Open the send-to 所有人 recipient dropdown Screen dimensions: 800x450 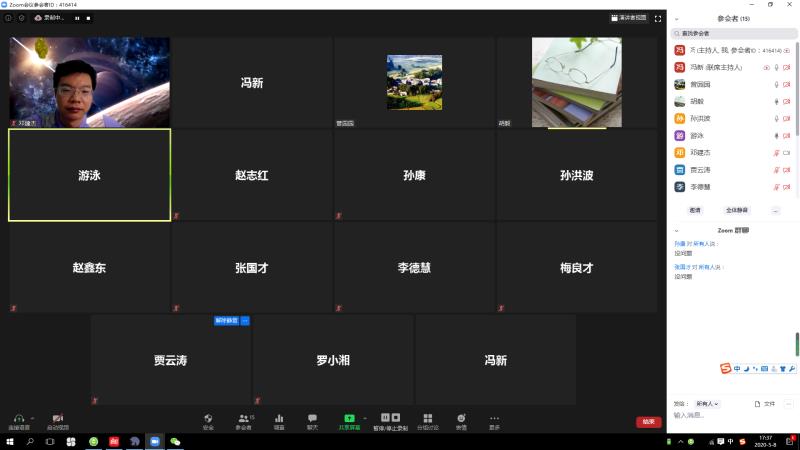708,403
